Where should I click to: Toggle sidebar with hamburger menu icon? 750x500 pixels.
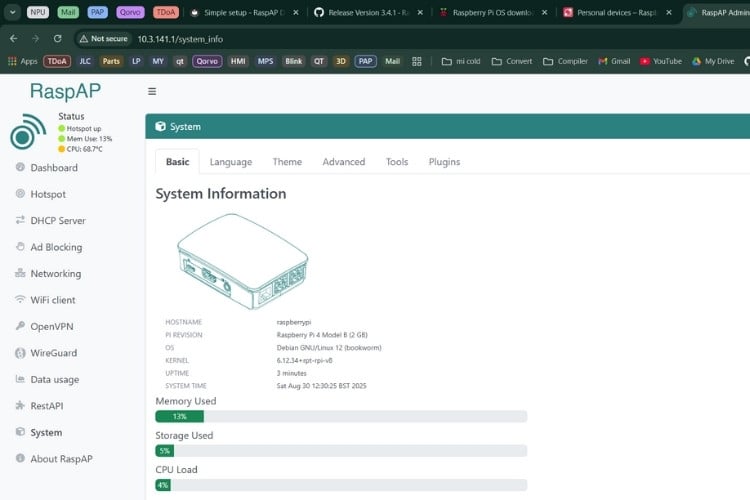(x=152, y=91)
